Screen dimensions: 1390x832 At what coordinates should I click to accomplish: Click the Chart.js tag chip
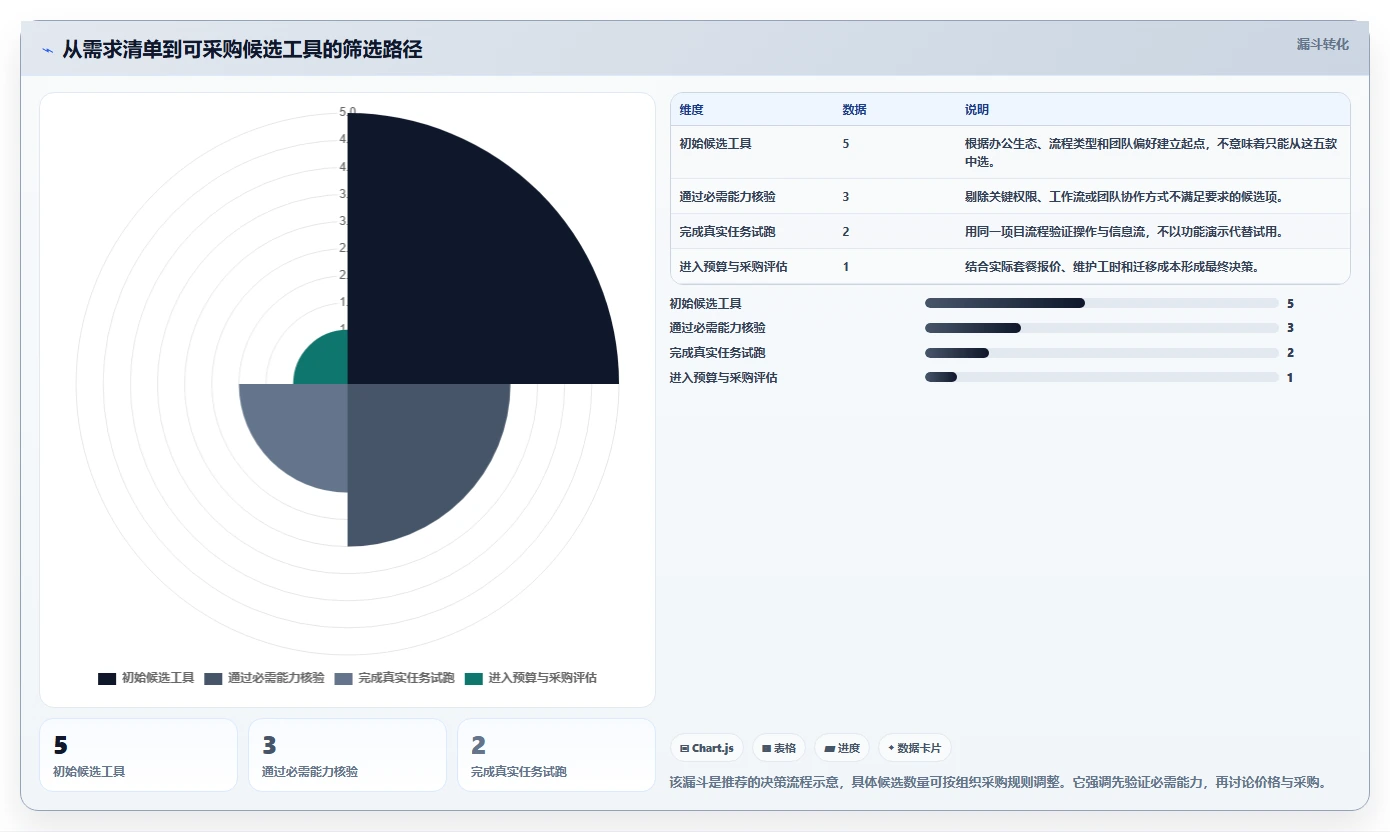(707, 748)
